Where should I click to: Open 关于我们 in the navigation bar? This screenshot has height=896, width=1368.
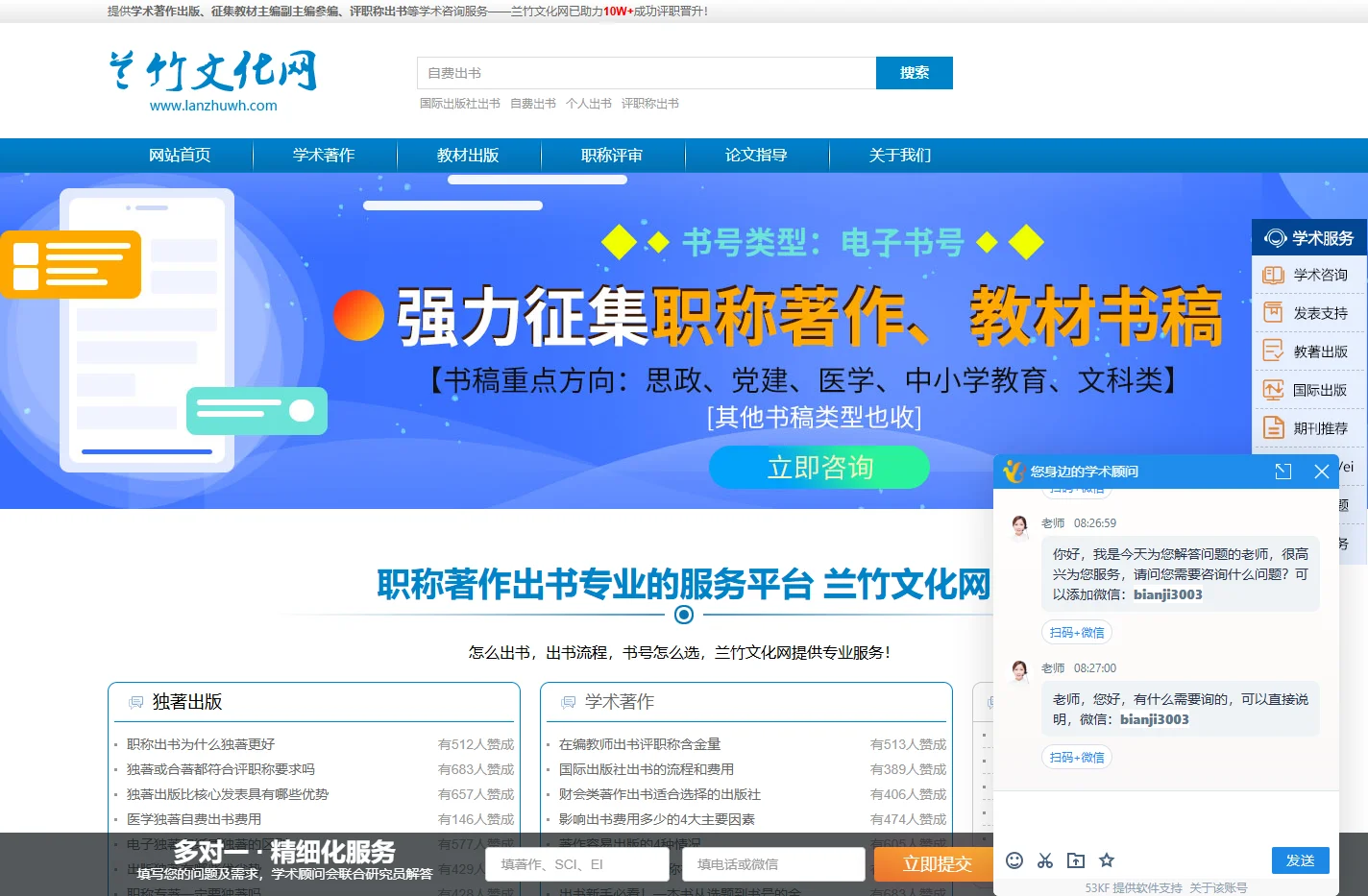pyautogui.click(x=900, y=156)
